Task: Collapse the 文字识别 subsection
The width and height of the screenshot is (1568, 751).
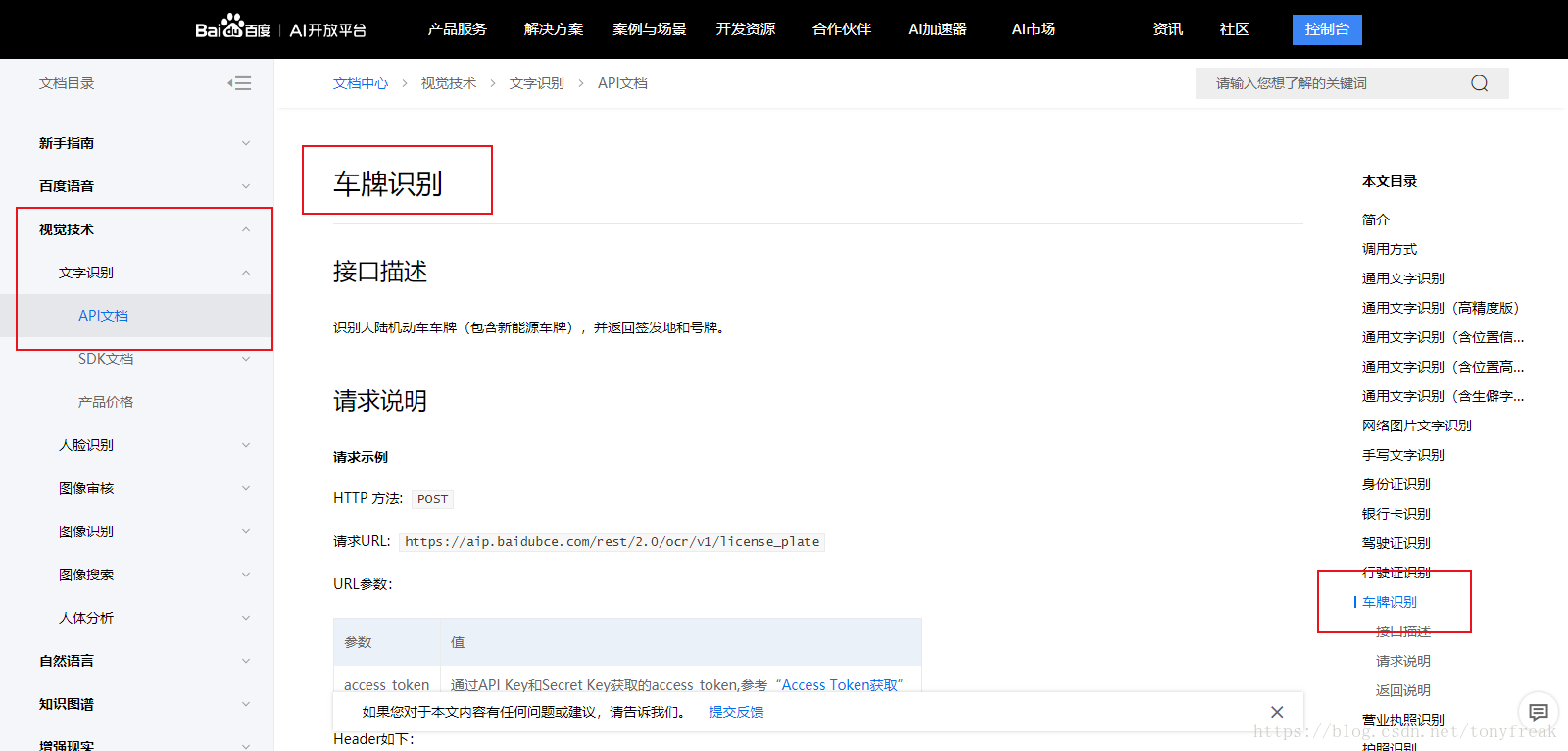Action: tap(246, 273)
